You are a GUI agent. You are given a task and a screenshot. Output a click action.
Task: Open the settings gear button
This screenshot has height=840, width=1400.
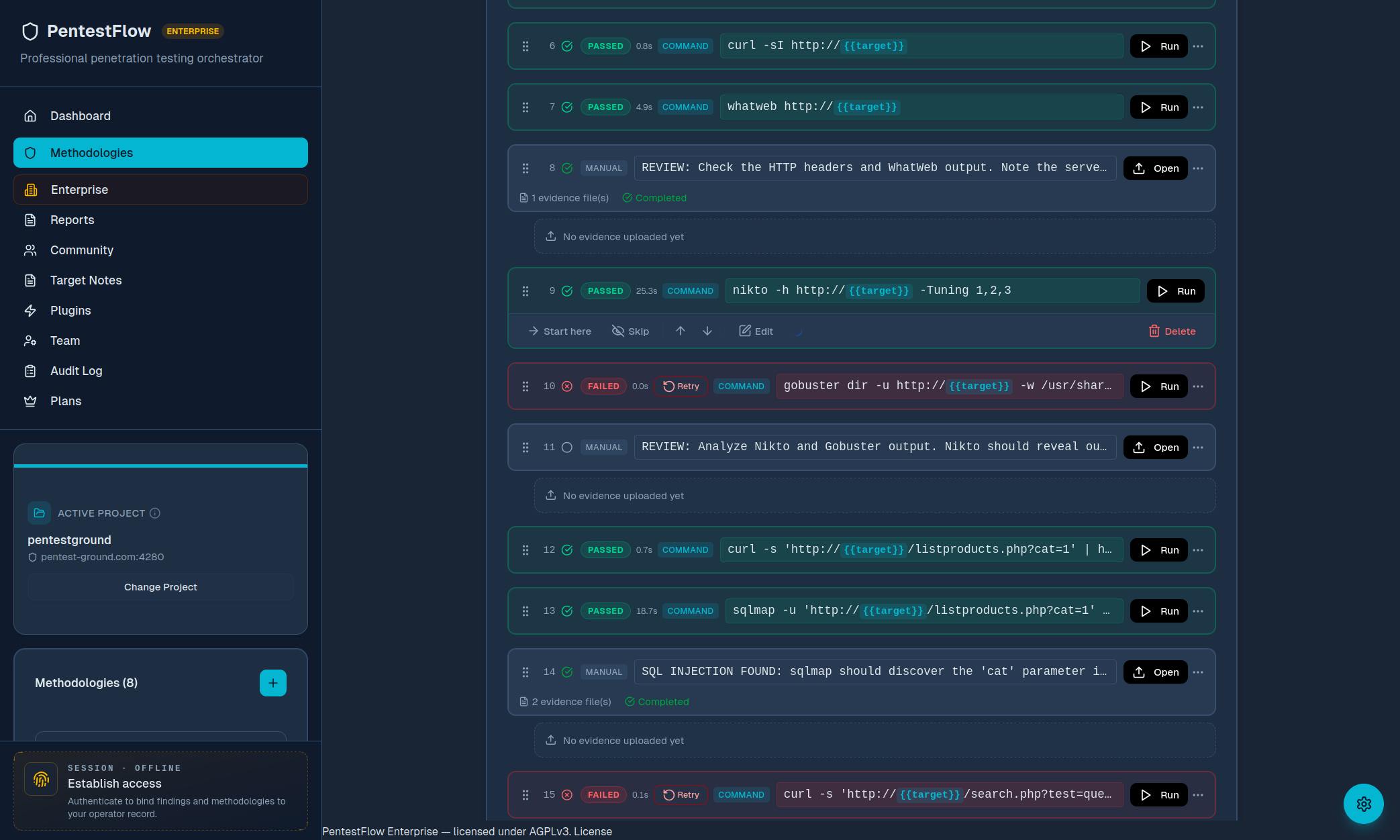point(1364,804)
